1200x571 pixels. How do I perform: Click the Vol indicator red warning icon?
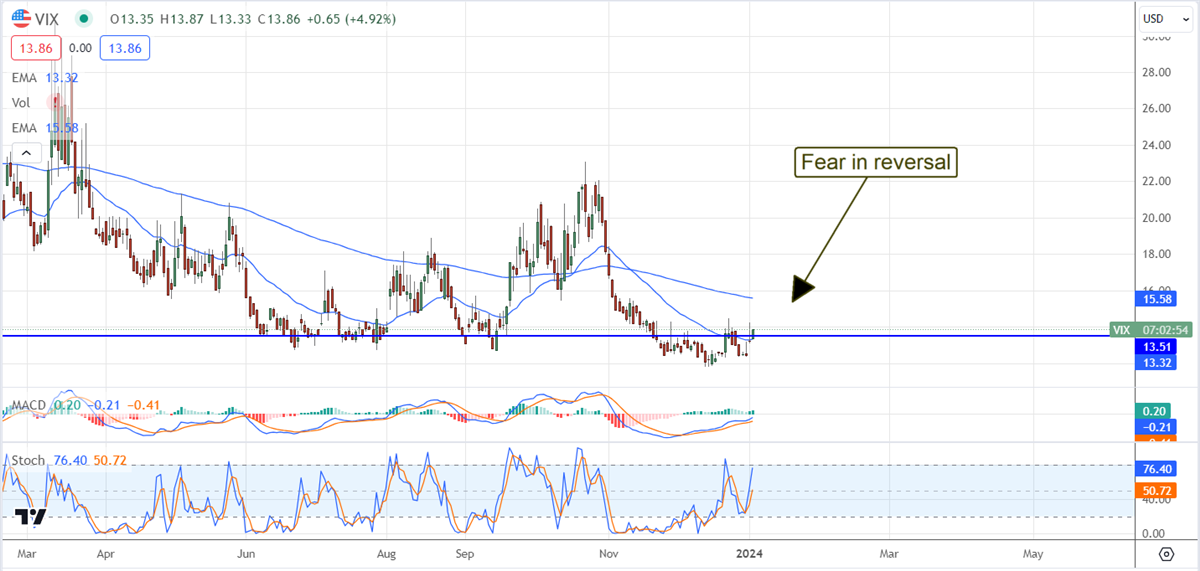point(53,103)
